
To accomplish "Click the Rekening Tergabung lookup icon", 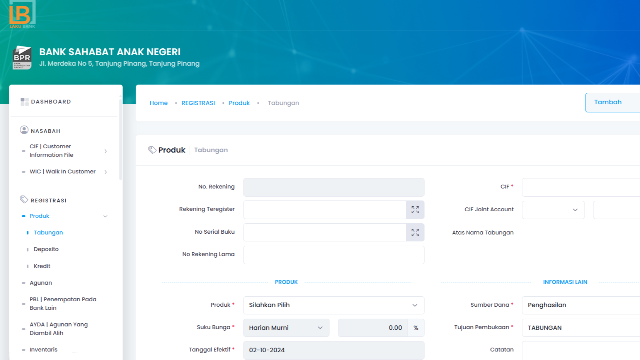I will (x=415, y=209).
